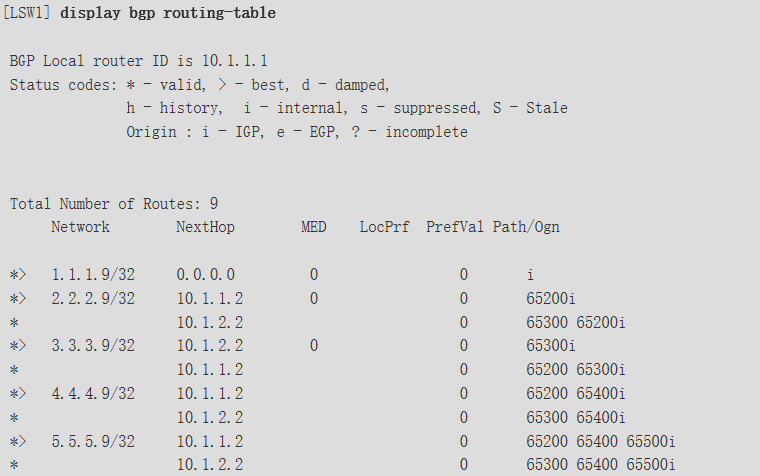This screenshot has width=760, height=476.
Task: Click the 5.5.5.9/32 network entry
Action: coord(93,441)
